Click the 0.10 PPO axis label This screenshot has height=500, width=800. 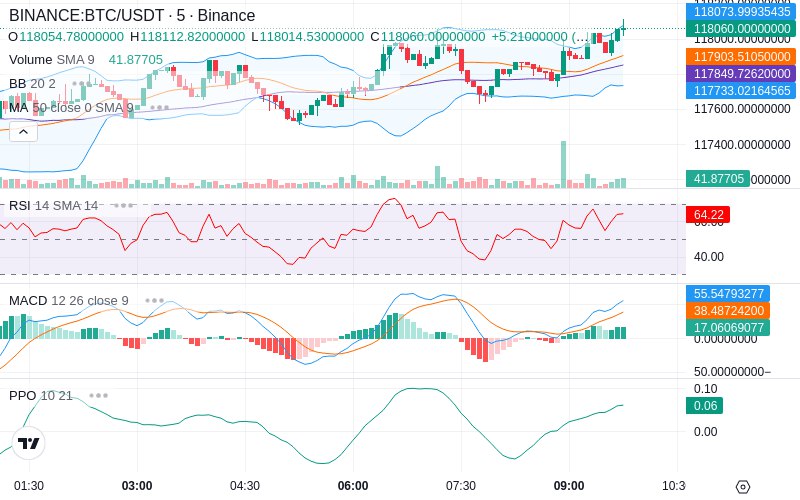tap(706, 389)
